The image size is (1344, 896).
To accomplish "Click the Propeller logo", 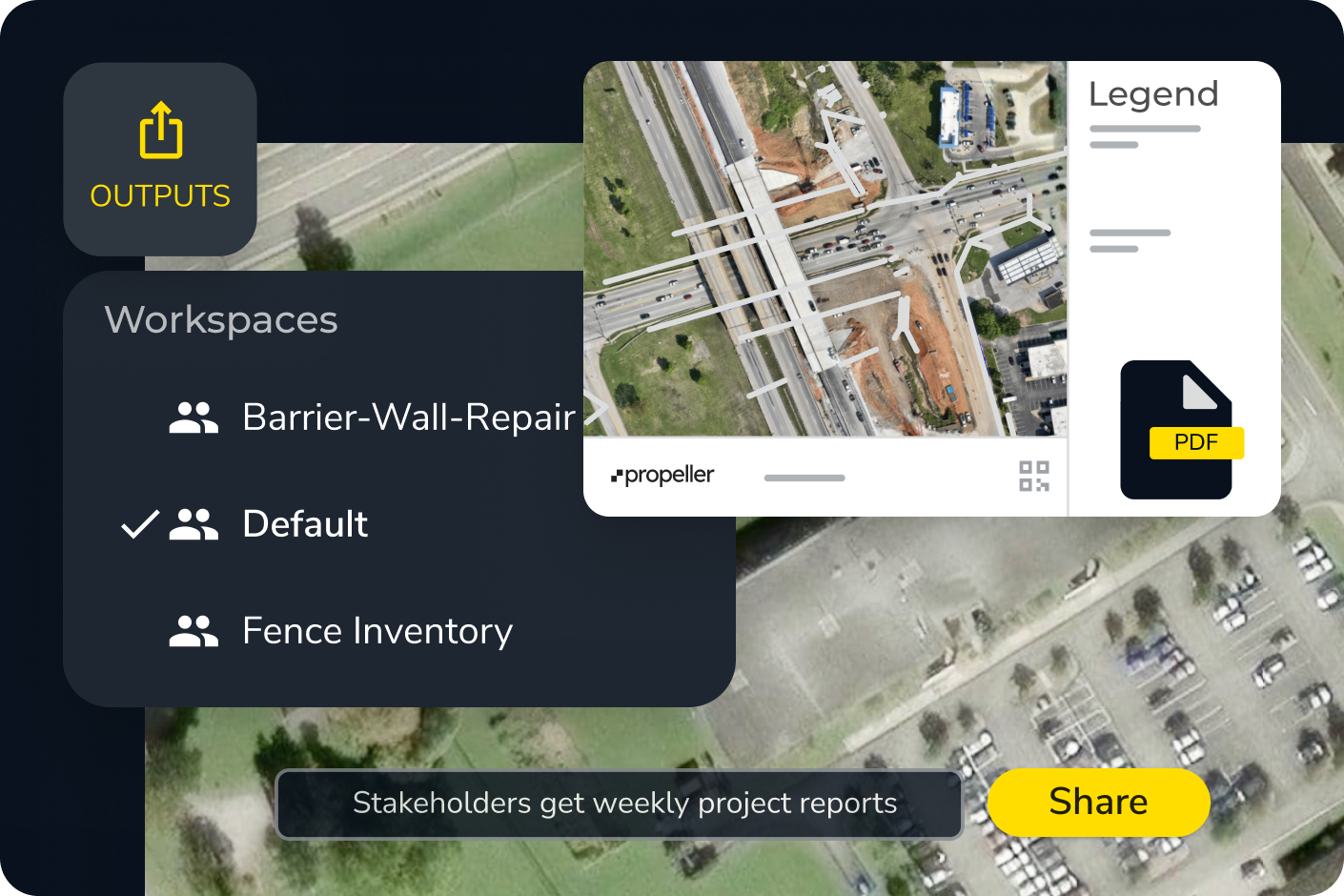I will pos(662,475).
